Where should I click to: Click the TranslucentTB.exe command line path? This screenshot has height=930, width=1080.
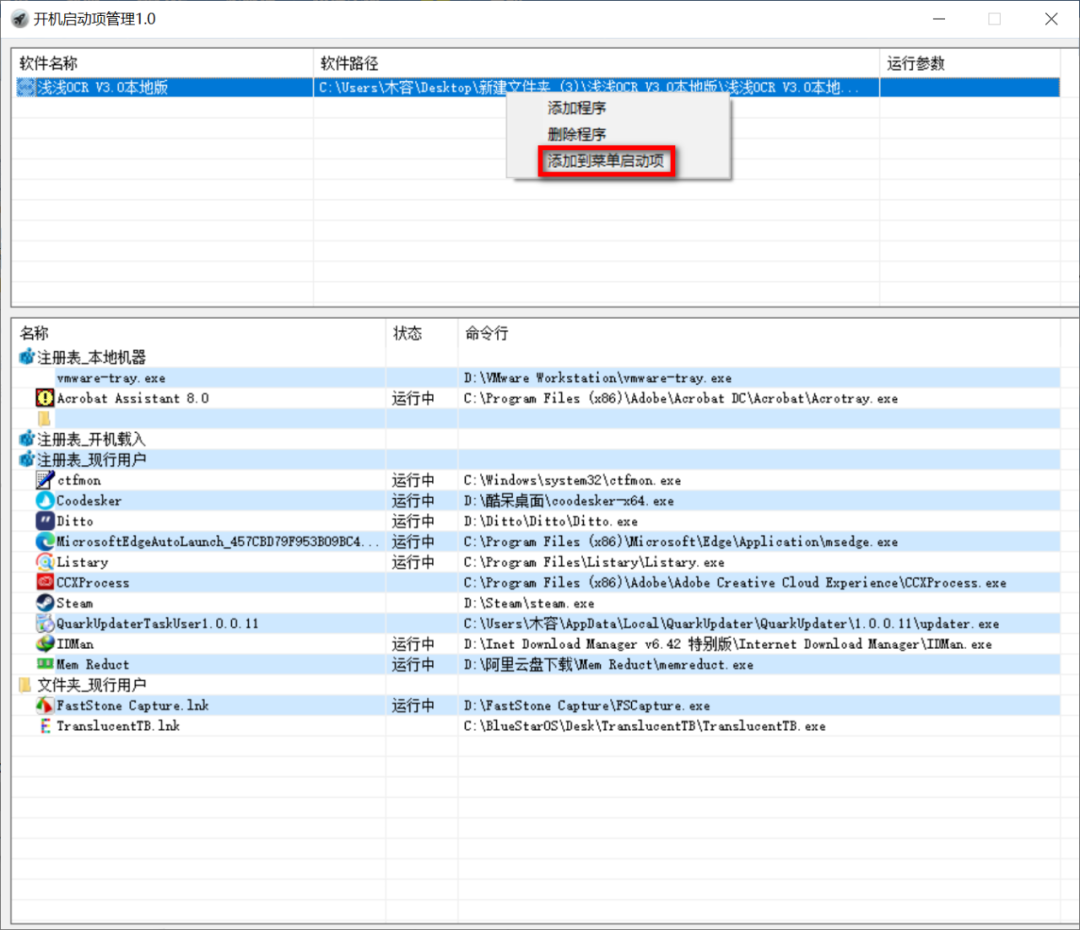pyautogui.click(x=645, y=726)
